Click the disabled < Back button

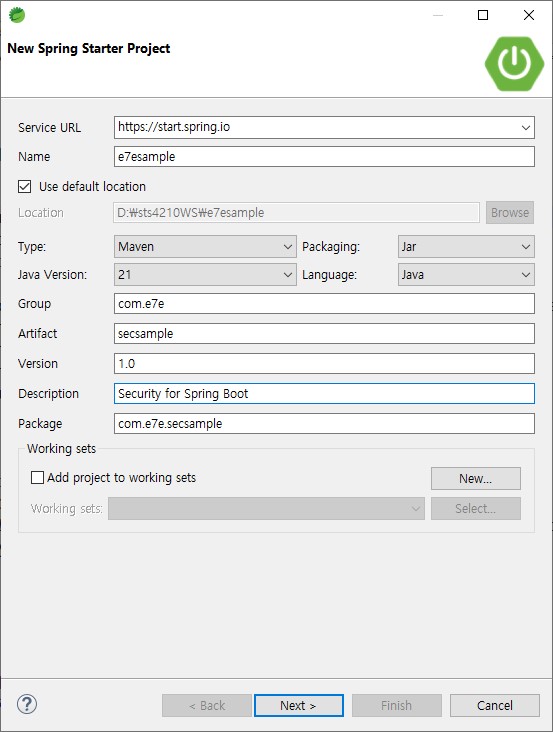point(207,705)
